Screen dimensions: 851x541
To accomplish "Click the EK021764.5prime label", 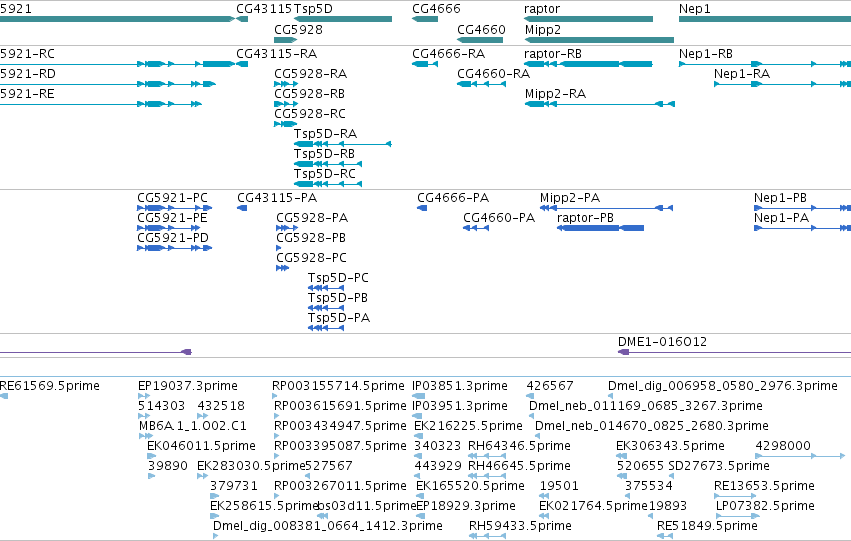I will [594, 506].
